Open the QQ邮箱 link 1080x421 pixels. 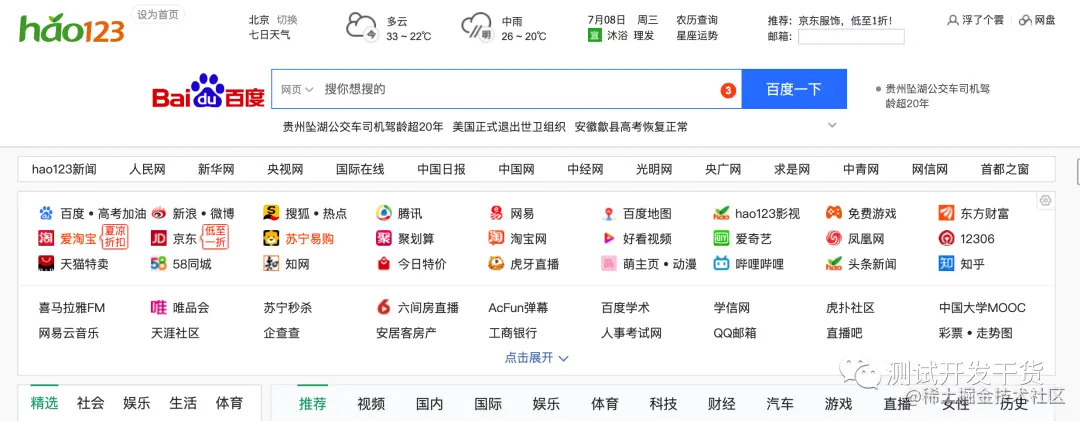point(735,333)
